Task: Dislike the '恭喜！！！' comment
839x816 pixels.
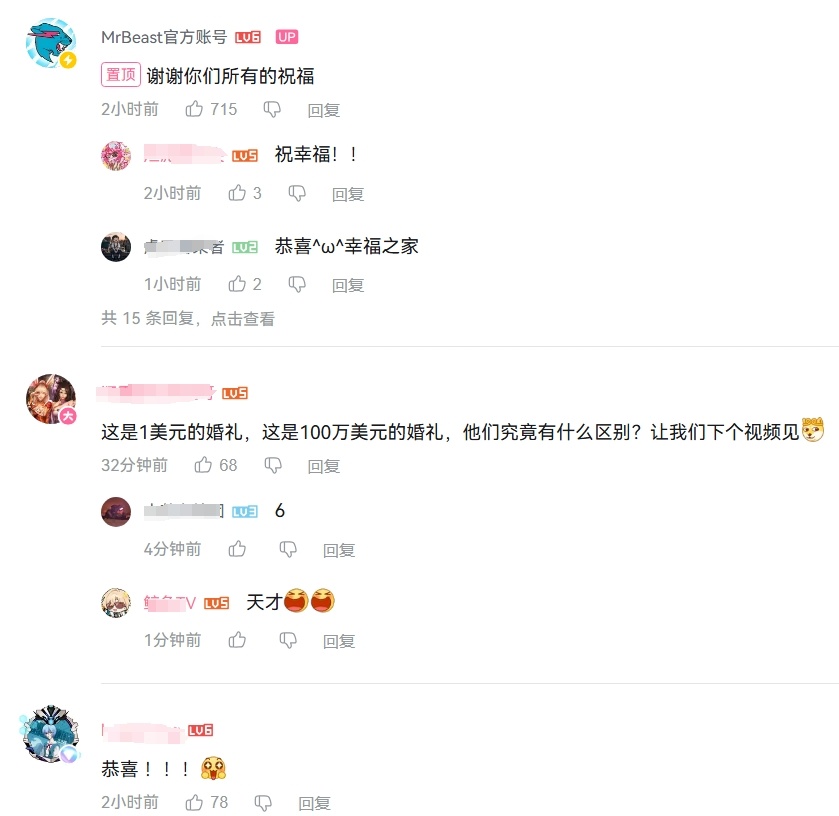Action: coord(263,803)
